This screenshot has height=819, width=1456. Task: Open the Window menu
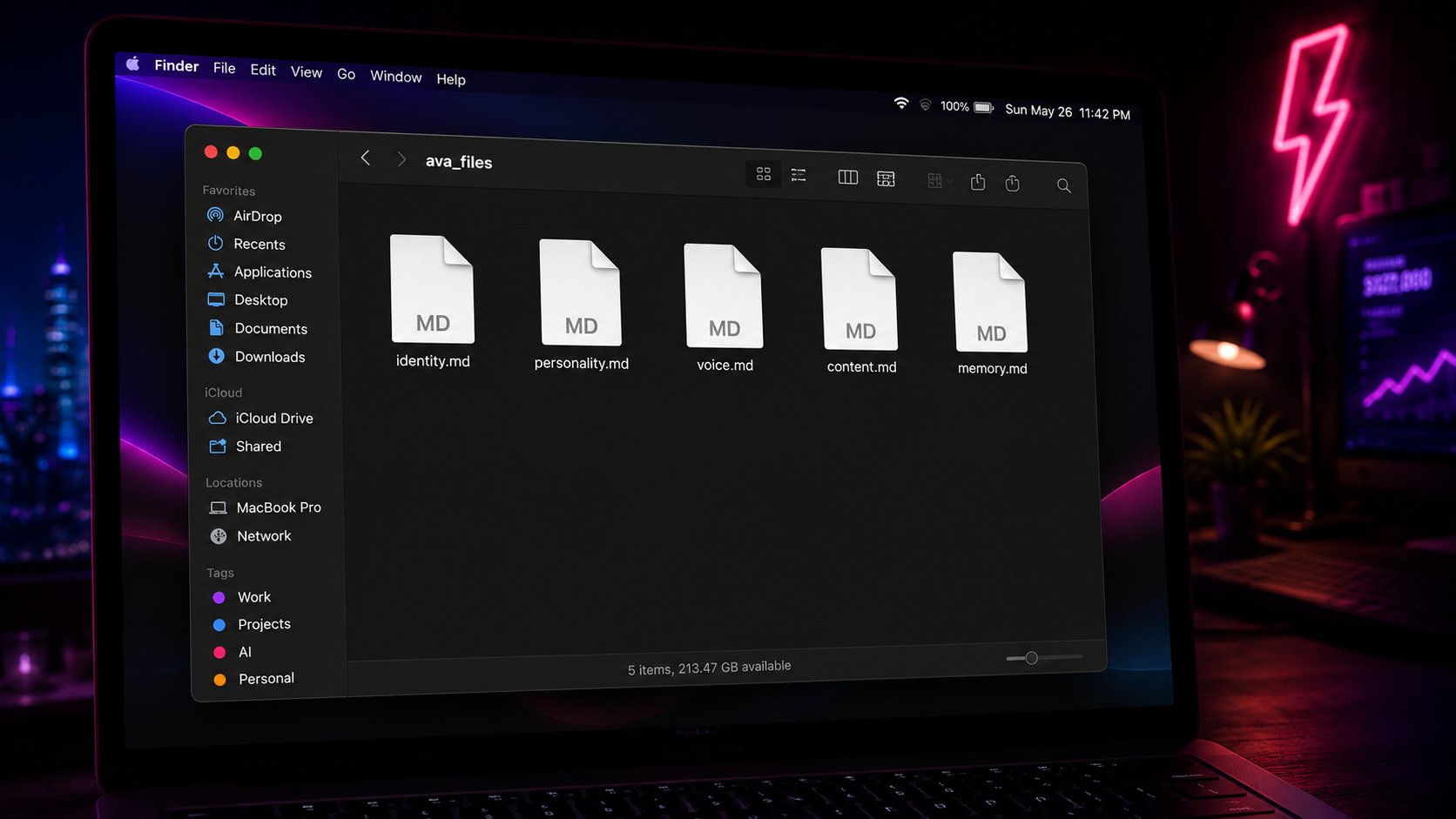(x=396, y=77)
